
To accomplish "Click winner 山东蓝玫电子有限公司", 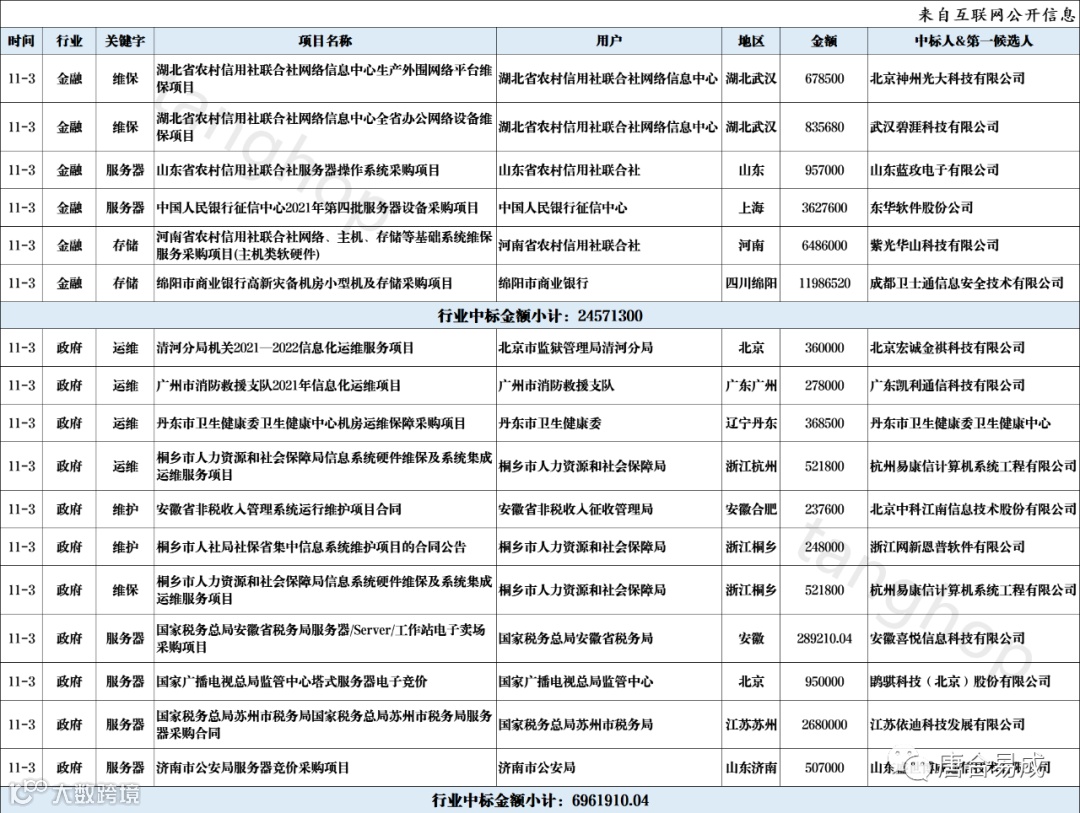I will click(x=934, y=169).
